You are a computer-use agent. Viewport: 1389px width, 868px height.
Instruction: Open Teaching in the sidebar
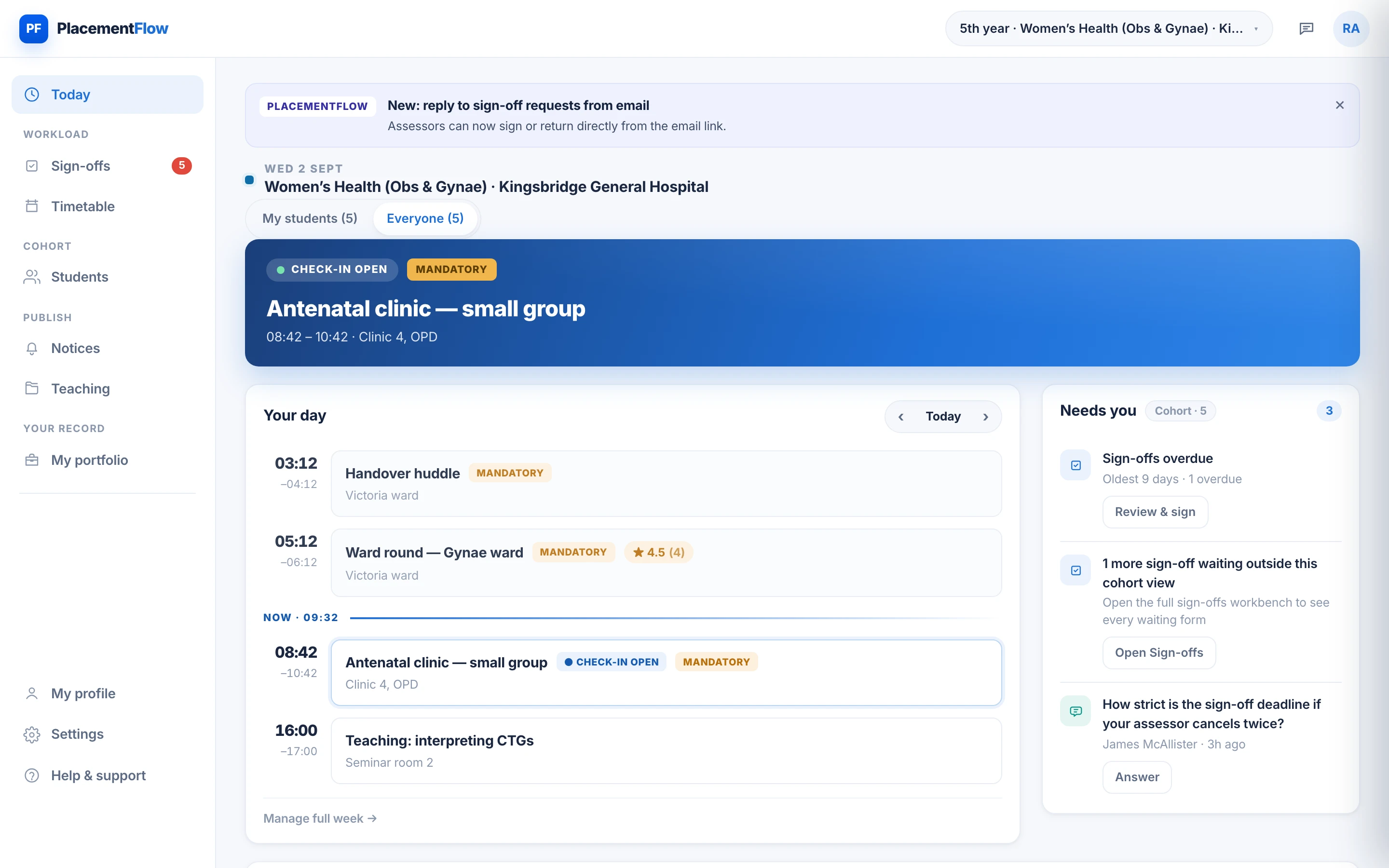click(108, 389)
